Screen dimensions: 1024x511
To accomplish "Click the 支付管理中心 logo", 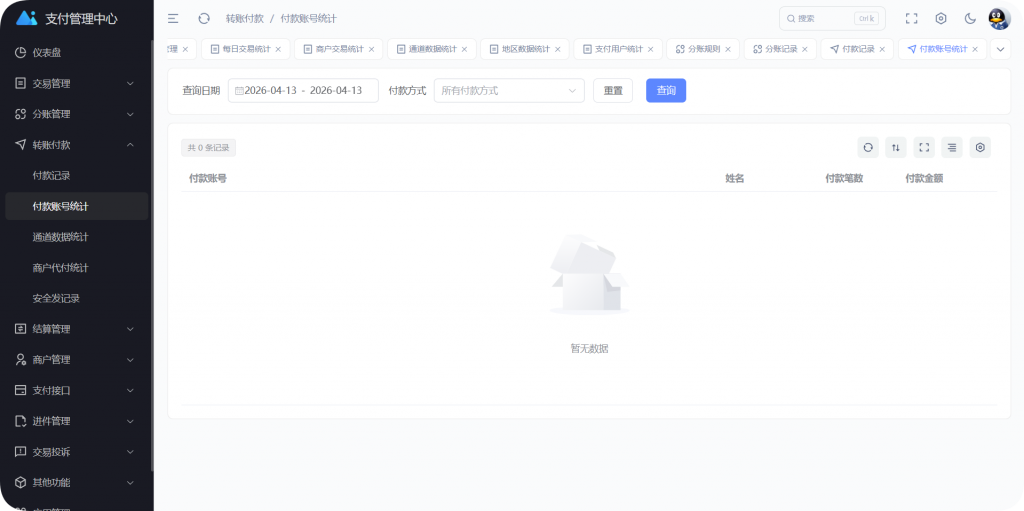I will click(x=67, y=19).
